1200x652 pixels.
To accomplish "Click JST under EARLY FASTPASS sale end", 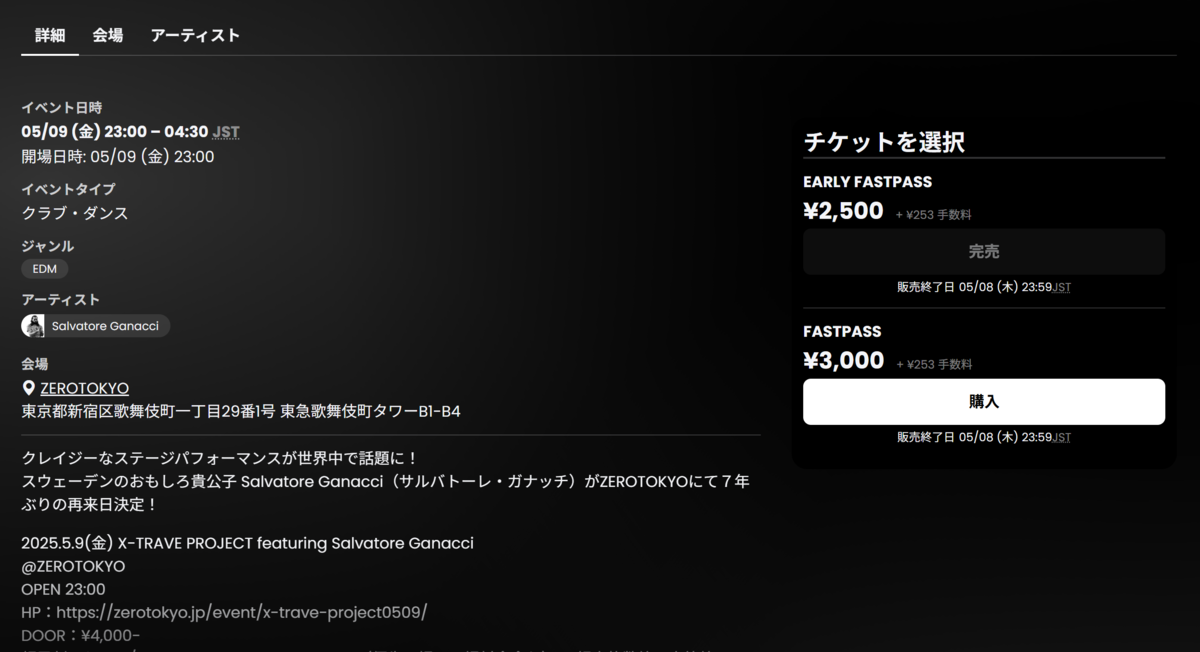I will pyautogui.click(x=1062, y=288).
